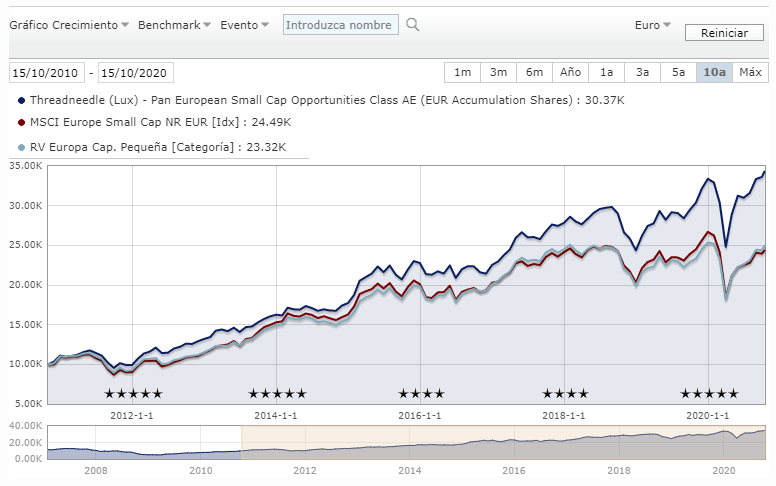Image resolution: width=776 pixels, height=486 pixels.
Task: Open the Evento dropdown
Action: click(244, 25)
